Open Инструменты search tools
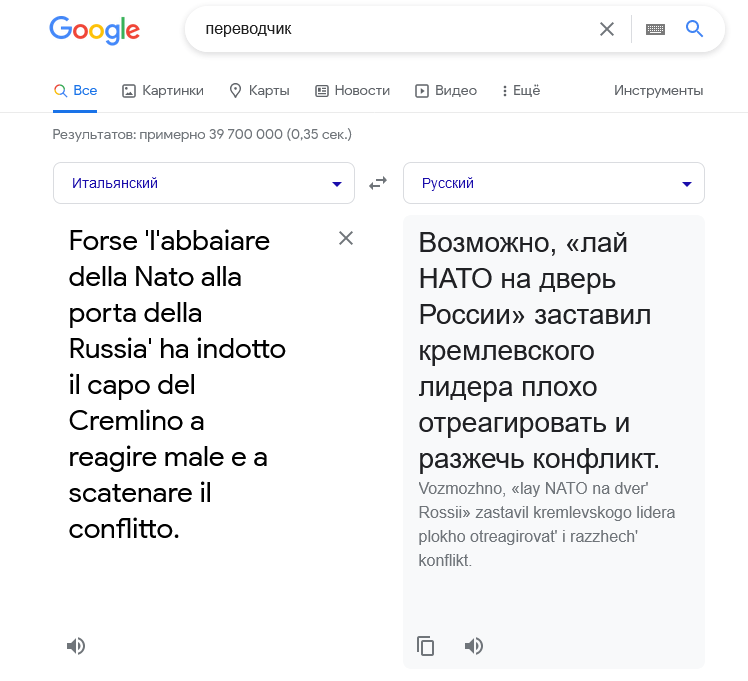 click(658, 90)
